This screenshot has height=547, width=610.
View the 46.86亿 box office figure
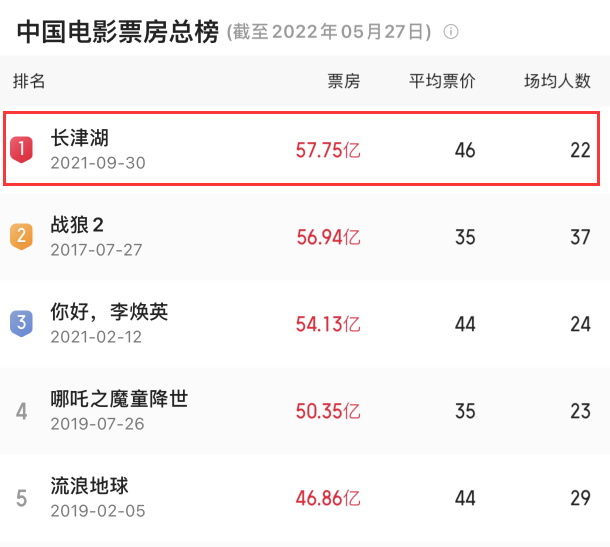pos(328,498)
